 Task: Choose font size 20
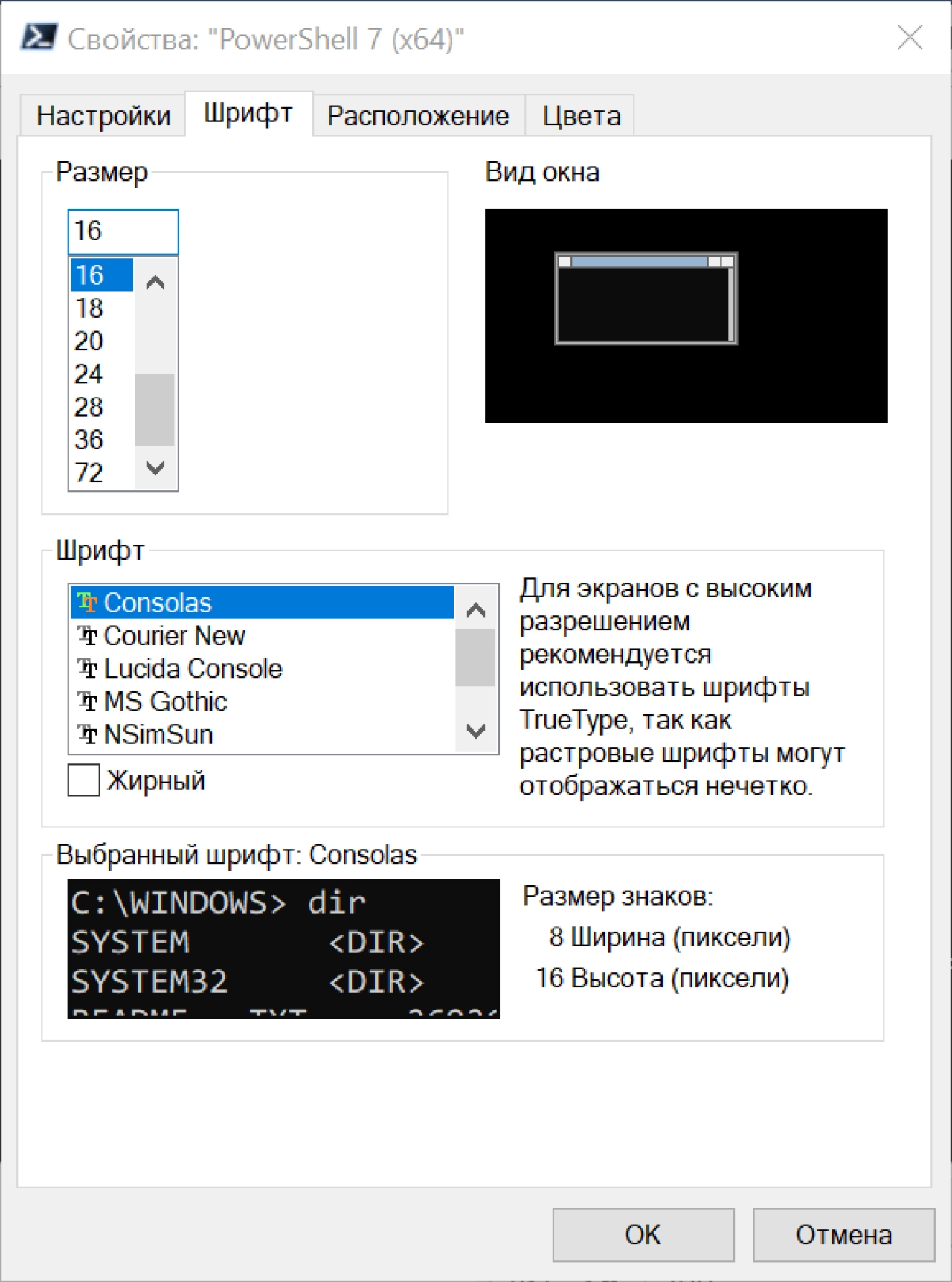(x=101, y=341)
